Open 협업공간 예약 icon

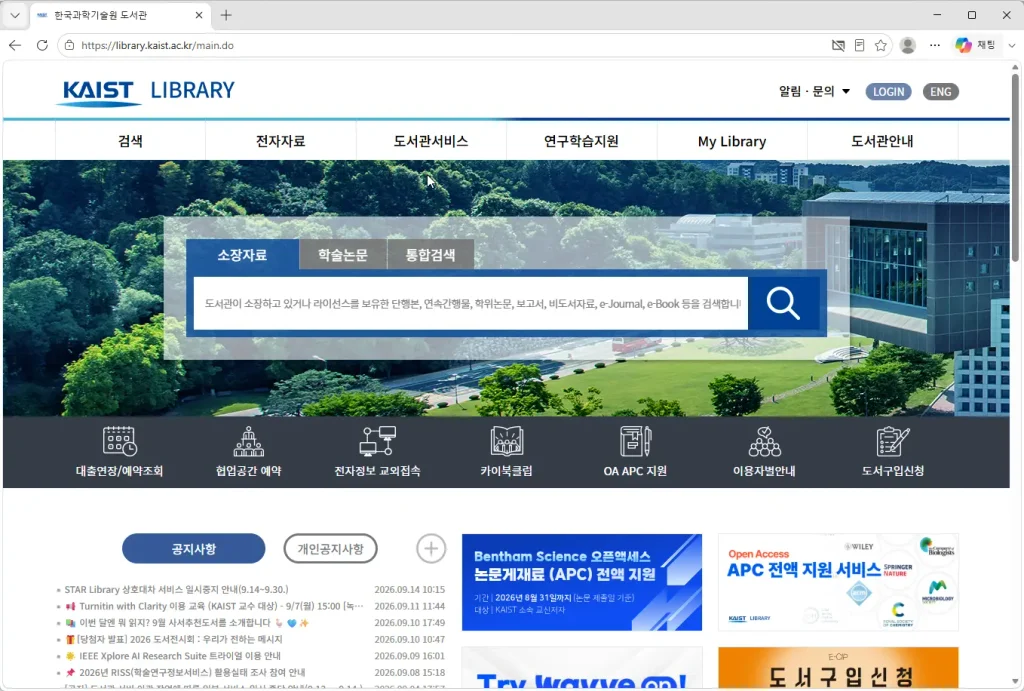pyautogui.click(x=249, y=442)
